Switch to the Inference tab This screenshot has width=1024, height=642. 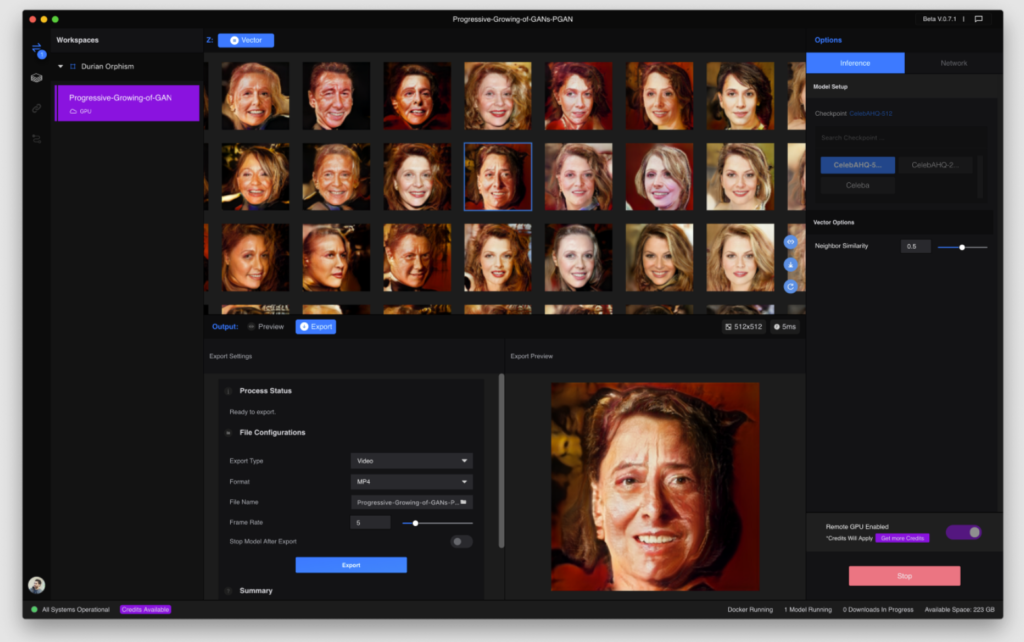[x=855, y=63]
